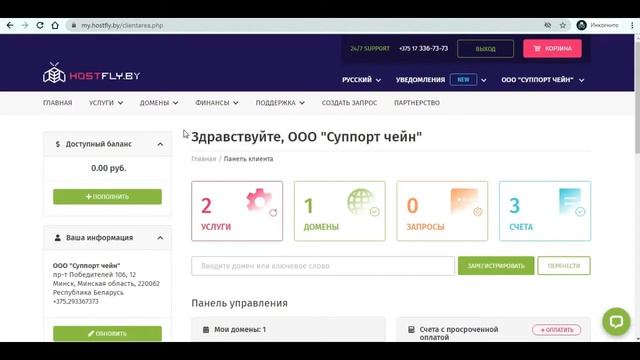Image resolution: width=640 pixels, height=360 pixels.
Task: Click the globe icon on the Домены card
Action: [361, 201]
